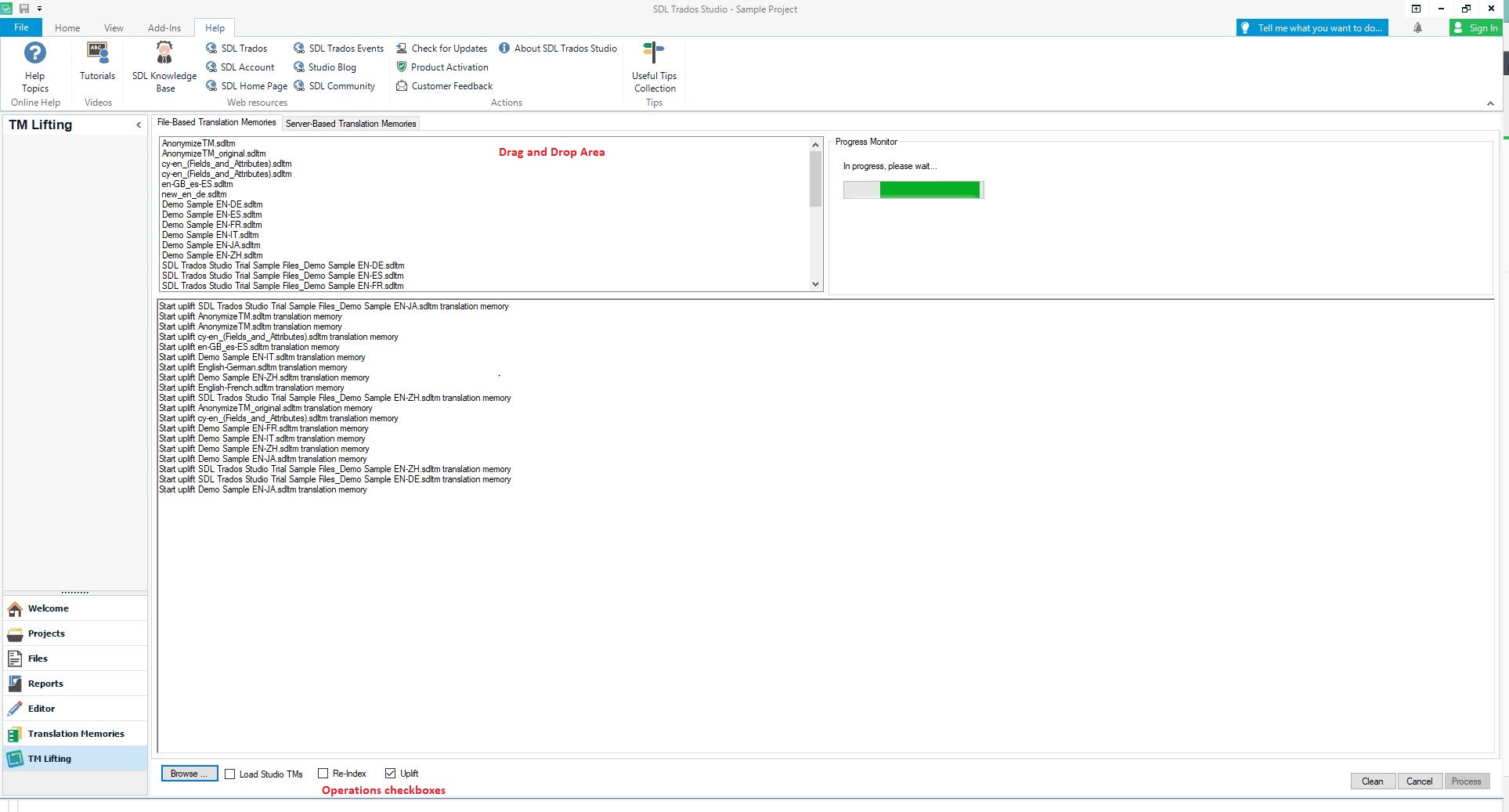Go to Welcome view
The width and height of the screenshot is (1509, 812).
[x=75, y=608]
